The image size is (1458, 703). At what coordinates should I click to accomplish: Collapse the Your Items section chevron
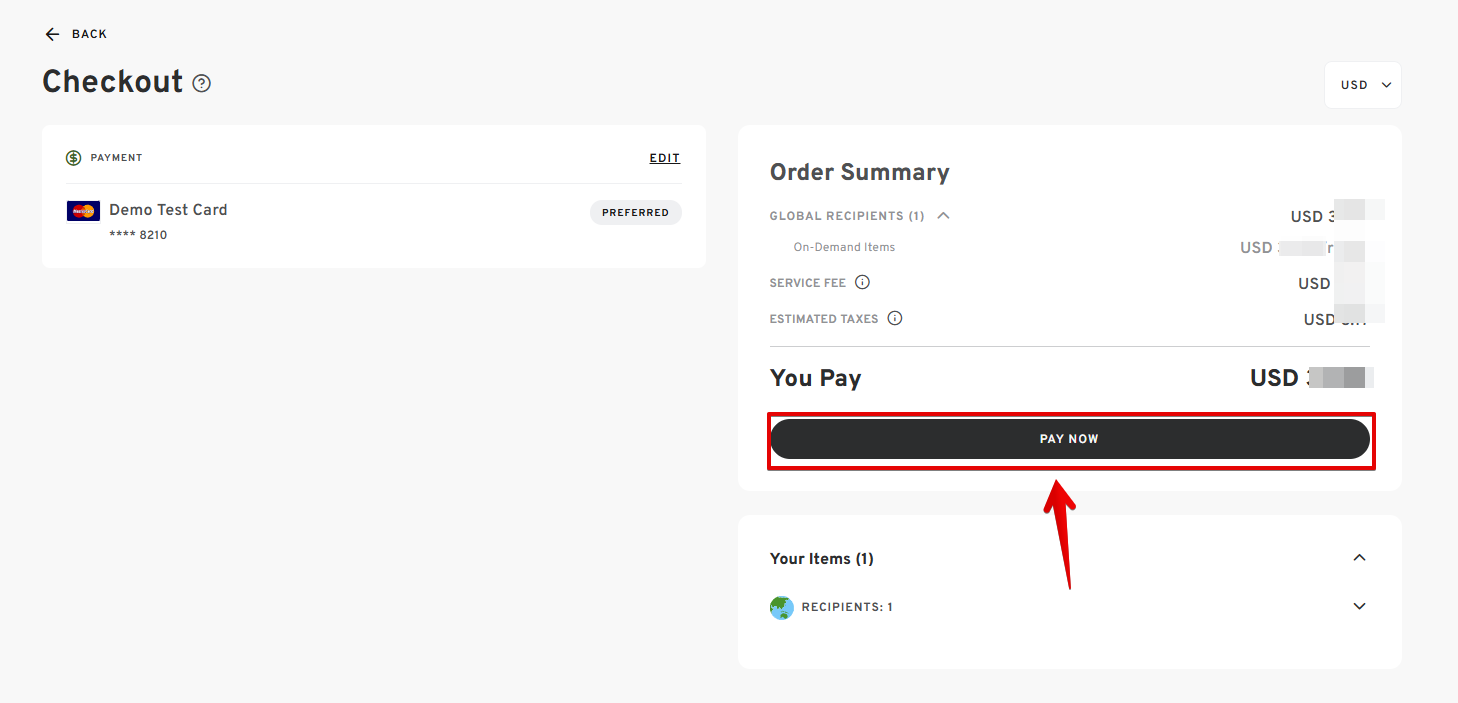1359,558
